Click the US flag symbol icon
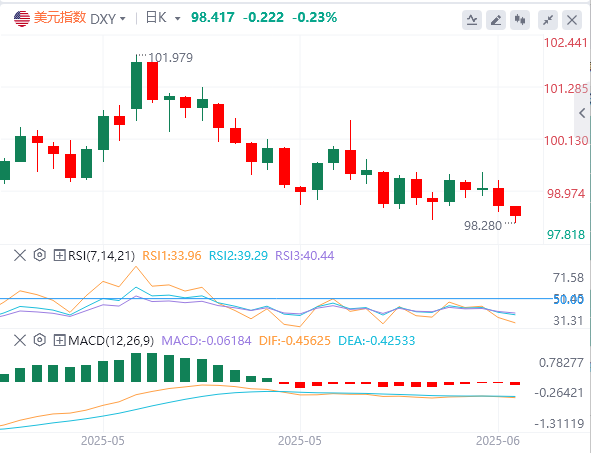Screen dimensions: 591x453 [22, 18]
